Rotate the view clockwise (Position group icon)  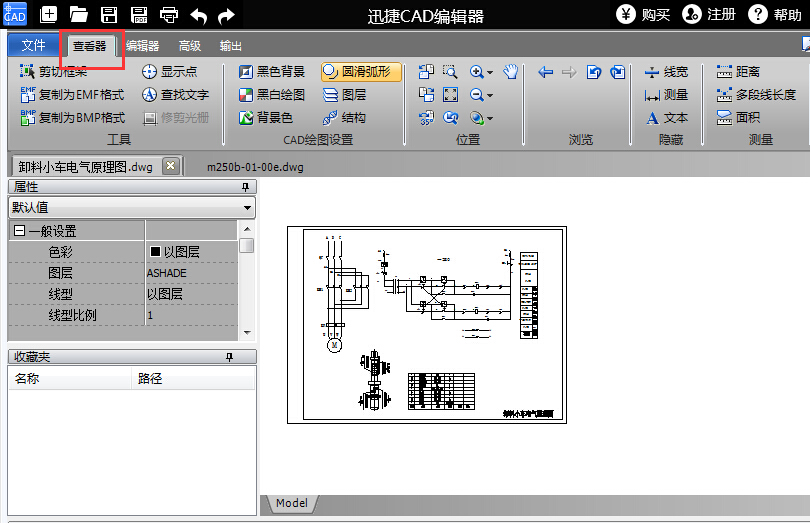tap(426, 95)
